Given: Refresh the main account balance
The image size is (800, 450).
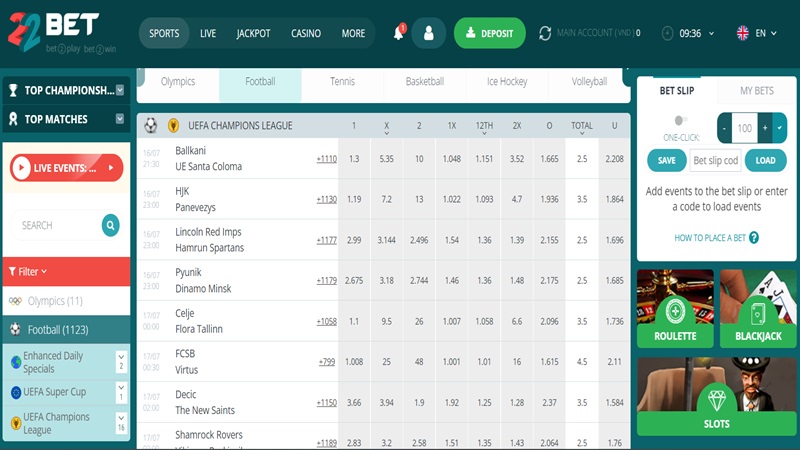Looking at the screenshot, I should pyautogui.click(x=545, y=33).
